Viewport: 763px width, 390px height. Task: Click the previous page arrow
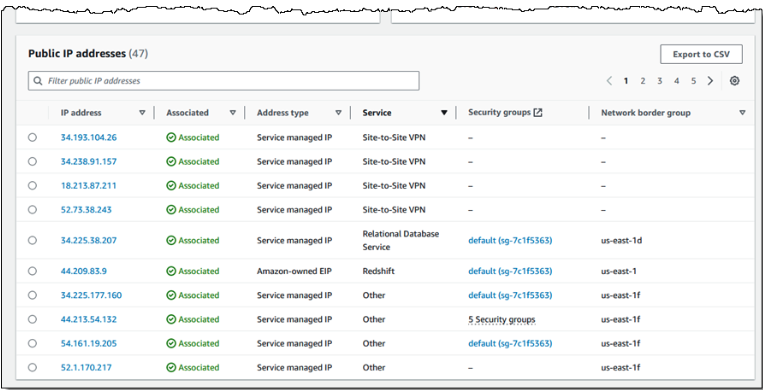[609, 81]
